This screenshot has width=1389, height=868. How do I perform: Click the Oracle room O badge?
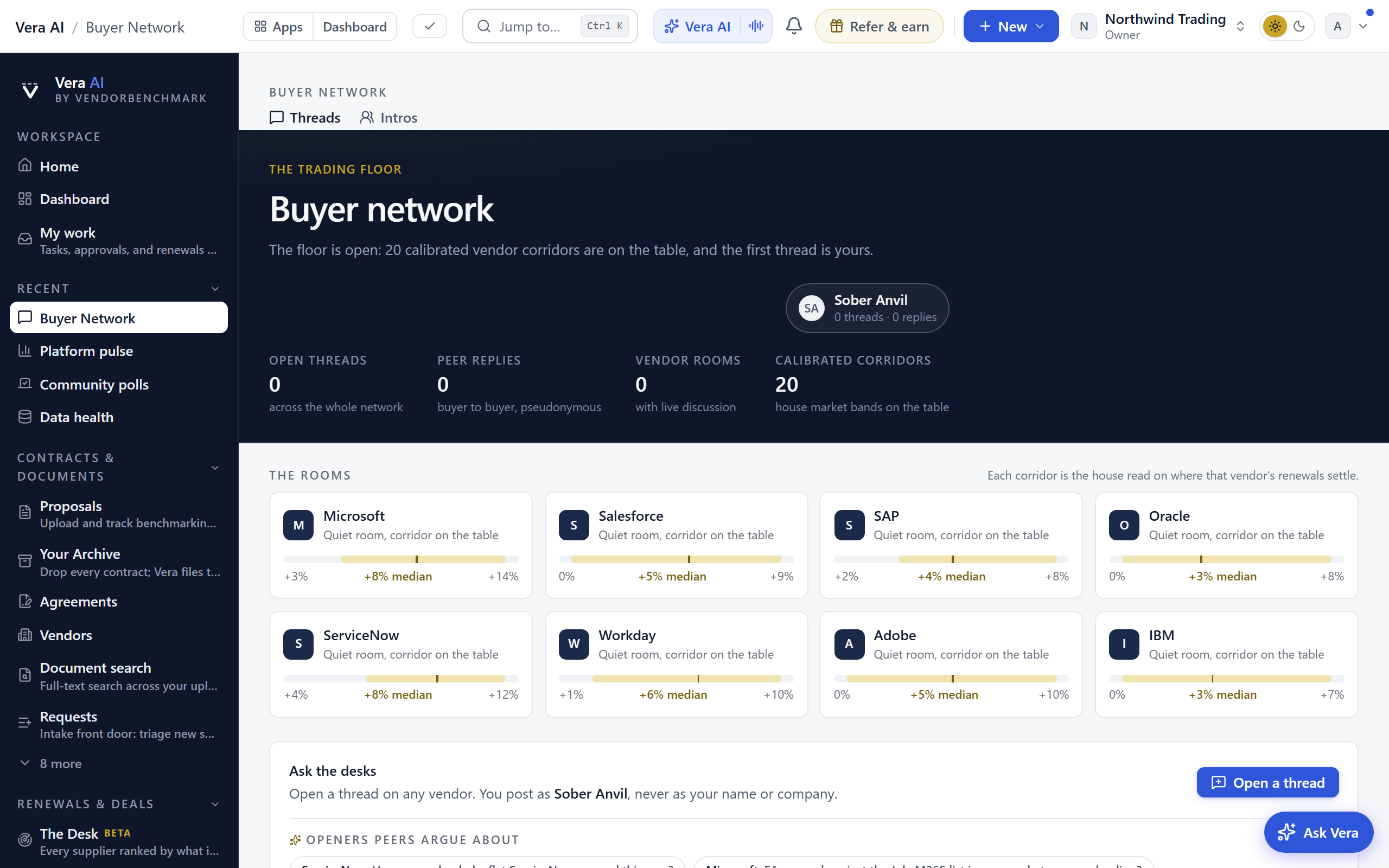tap(1124, 525)
